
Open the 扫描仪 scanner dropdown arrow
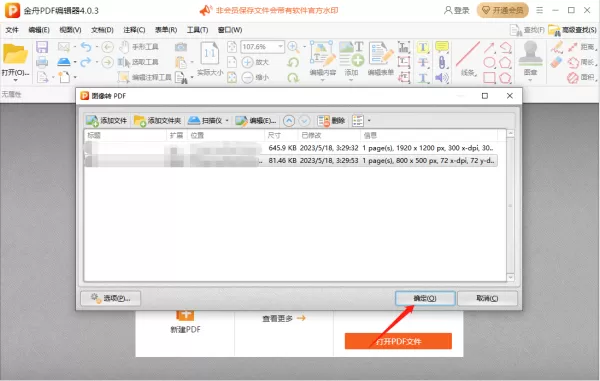click(x=227, y=121)
